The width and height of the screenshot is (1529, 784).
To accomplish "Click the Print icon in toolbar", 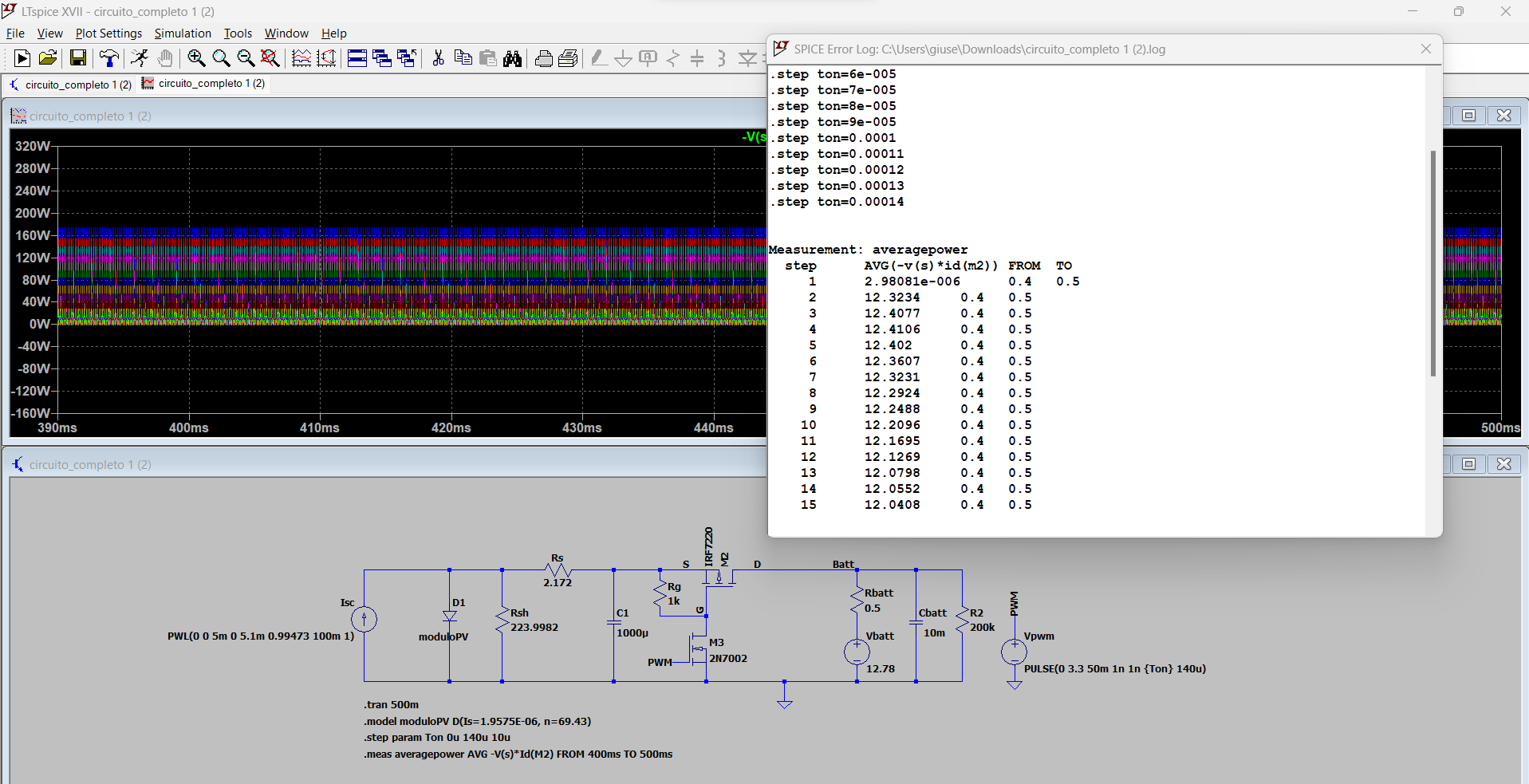I will [x=544, y=58].
